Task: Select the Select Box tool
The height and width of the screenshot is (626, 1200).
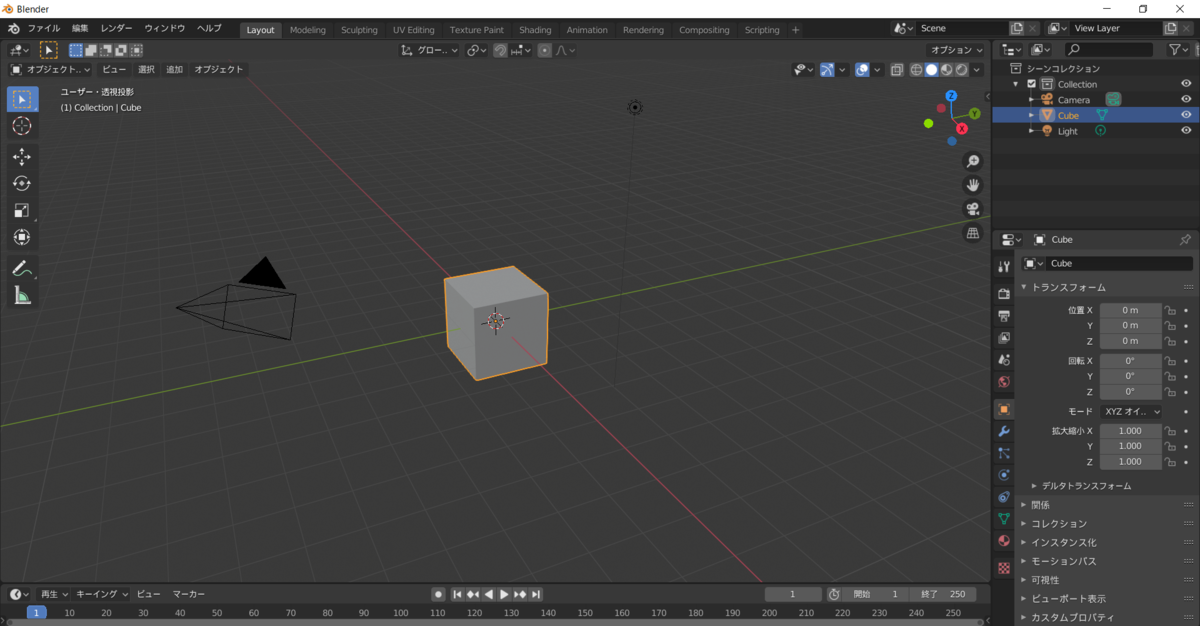Action: [x=22, y=99]
